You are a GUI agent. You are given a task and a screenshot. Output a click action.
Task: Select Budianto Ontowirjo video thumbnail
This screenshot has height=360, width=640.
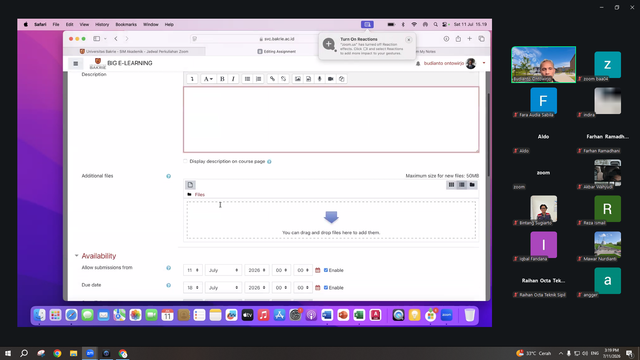coord(543,64)
